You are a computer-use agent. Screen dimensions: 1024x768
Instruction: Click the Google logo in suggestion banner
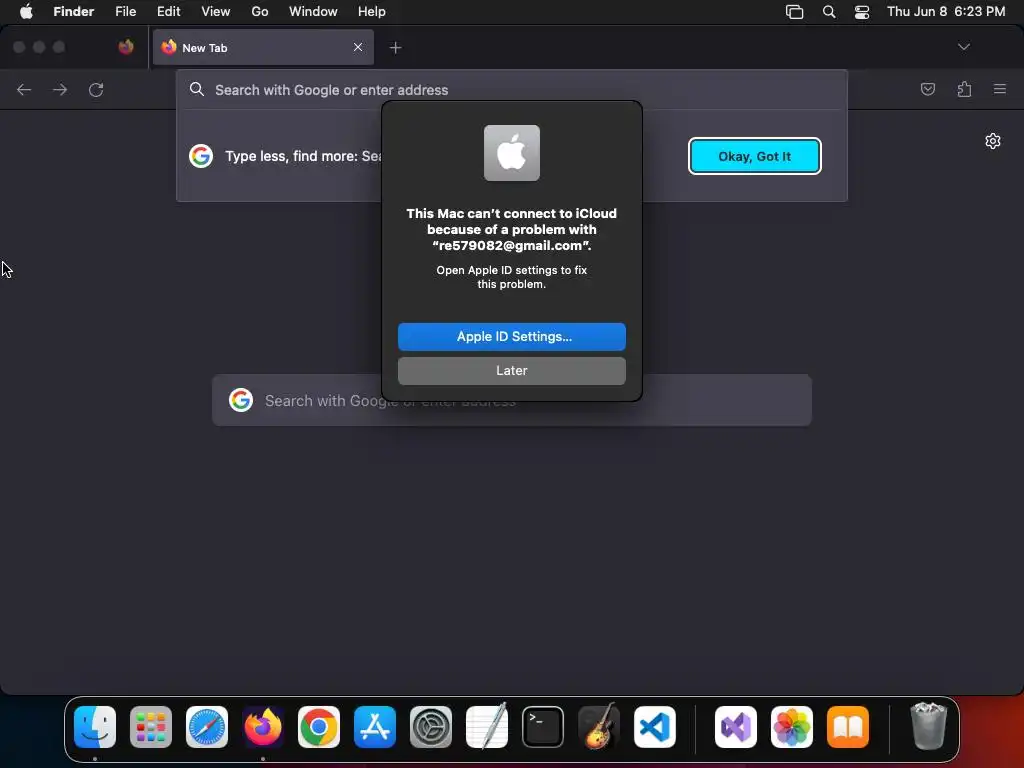[201, 156]
